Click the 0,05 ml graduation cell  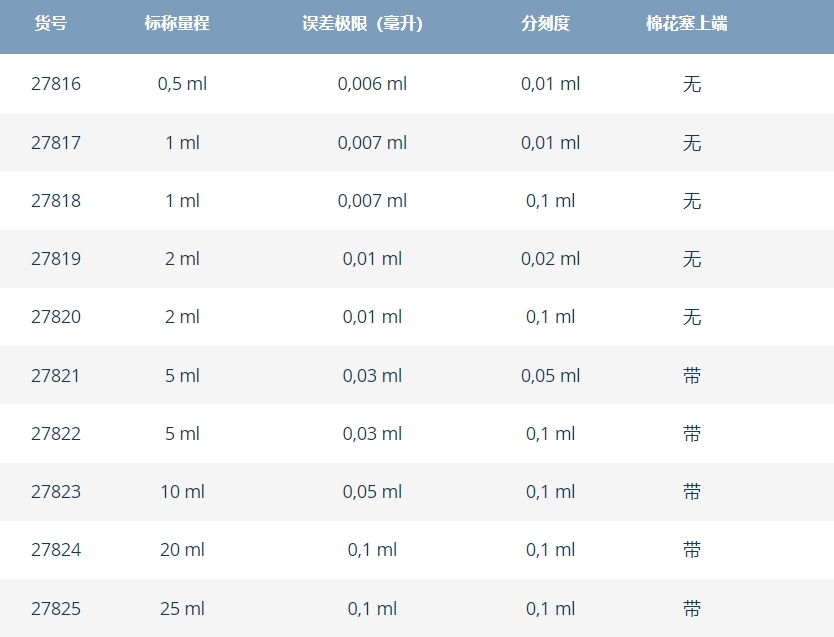(x=551, y=375)
